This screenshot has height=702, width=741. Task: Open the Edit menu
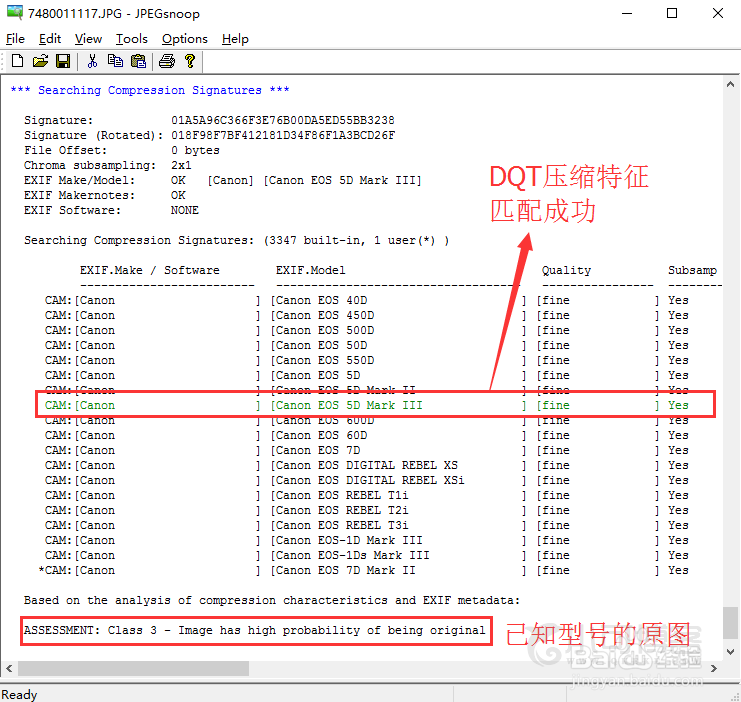coord(50,39)
